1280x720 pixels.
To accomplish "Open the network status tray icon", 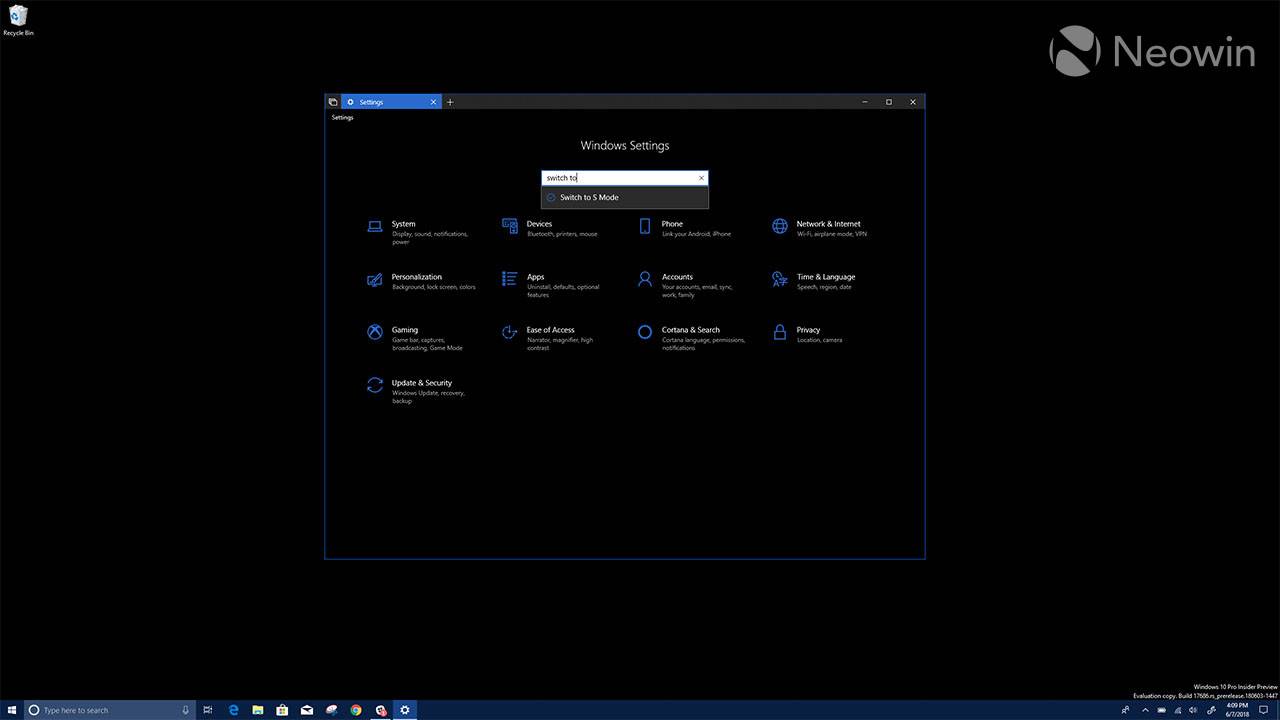I will click(1178, 710).
